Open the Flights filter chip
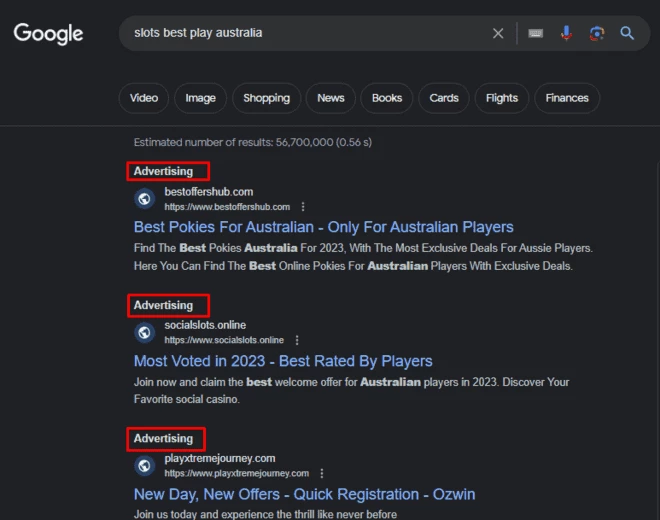The height and width of the screenshot is (520, 660). click(x=502, y=98)
